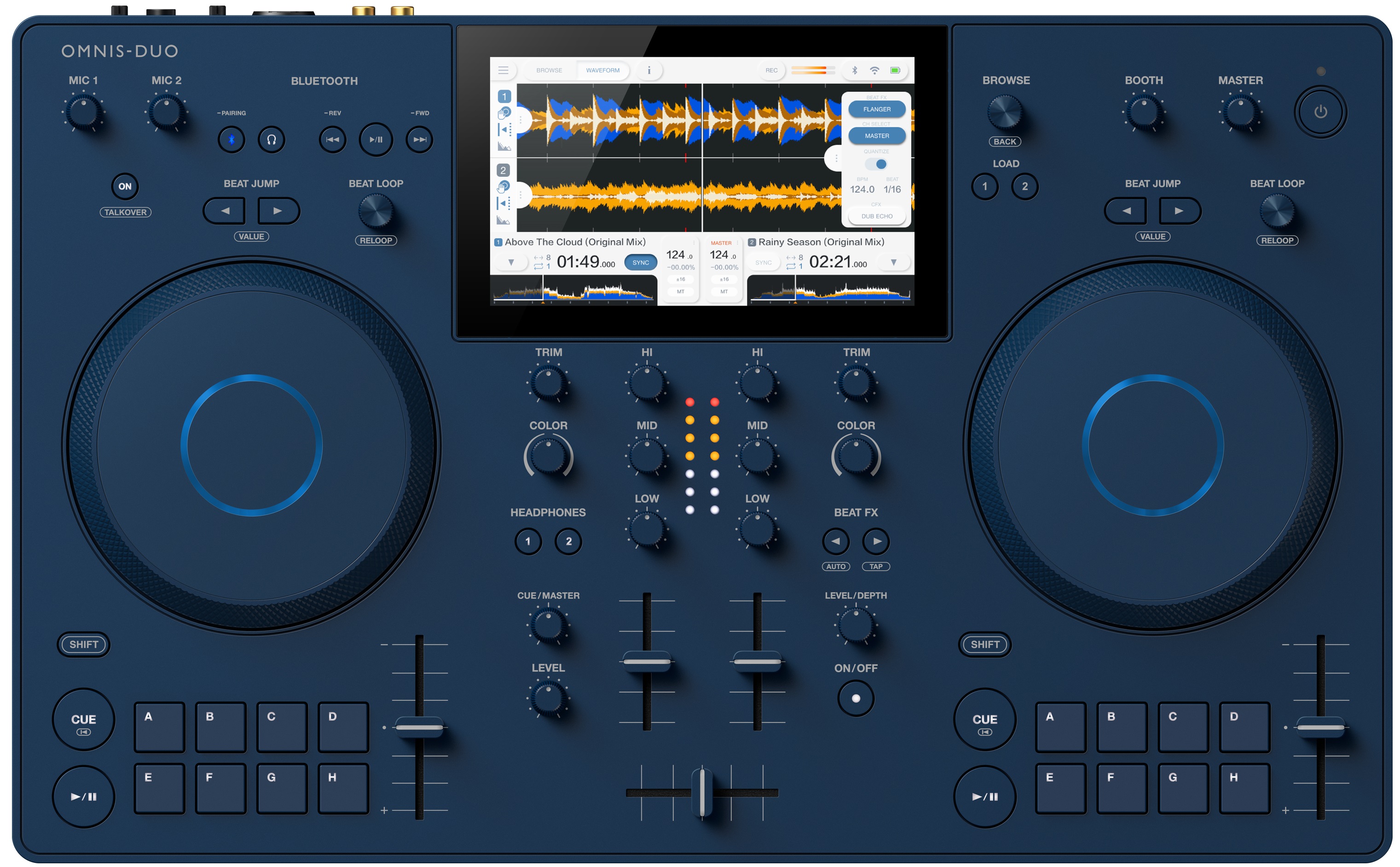The height and width of the screenshot is (867, 1400).
Task: Tap the Wi-Fi status icon
Action: pyautogui.click(x=874, y=70)
